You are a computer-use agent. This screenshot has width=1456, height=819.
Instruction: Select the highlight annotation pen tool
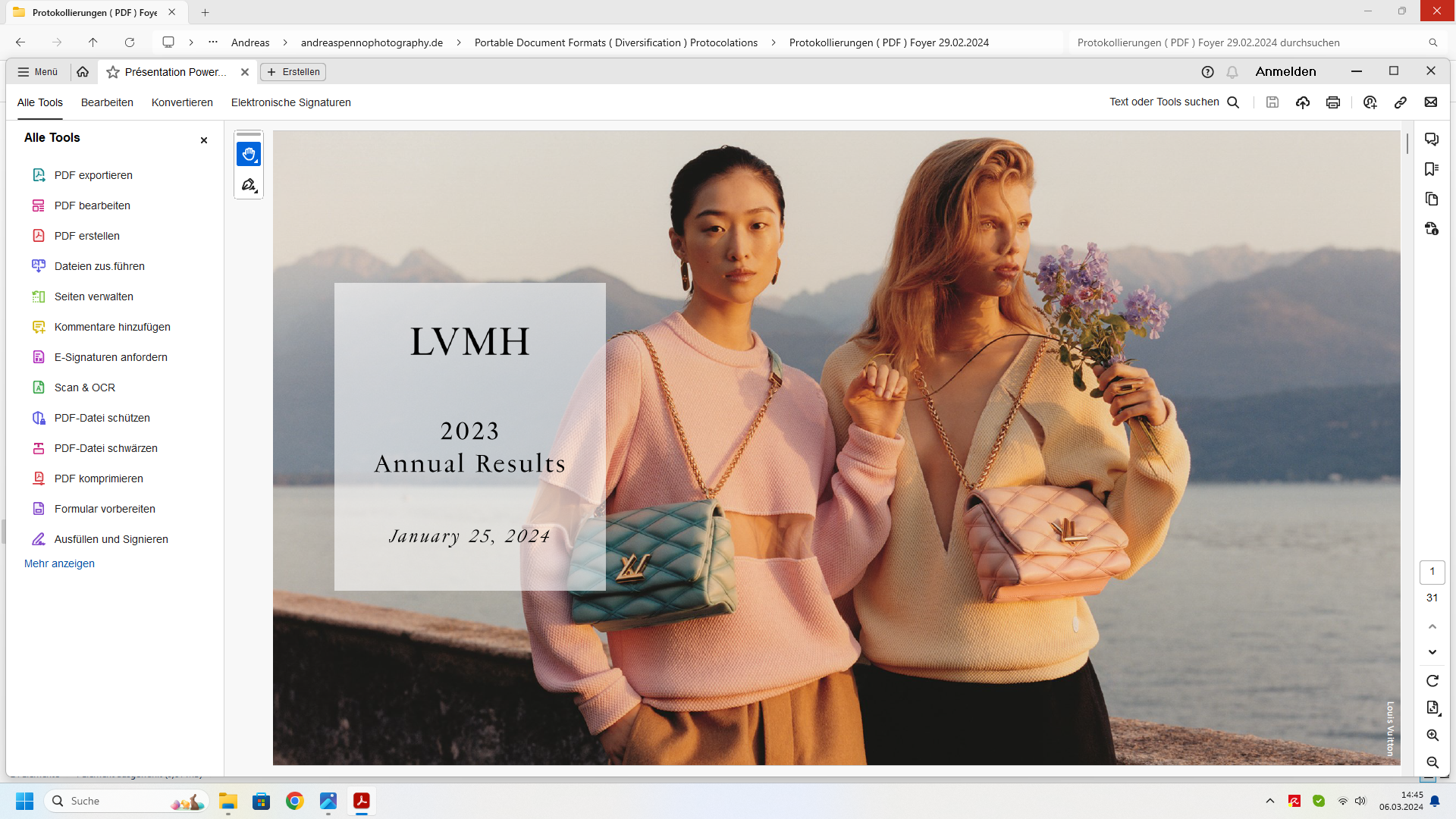(x=249, y=185)
